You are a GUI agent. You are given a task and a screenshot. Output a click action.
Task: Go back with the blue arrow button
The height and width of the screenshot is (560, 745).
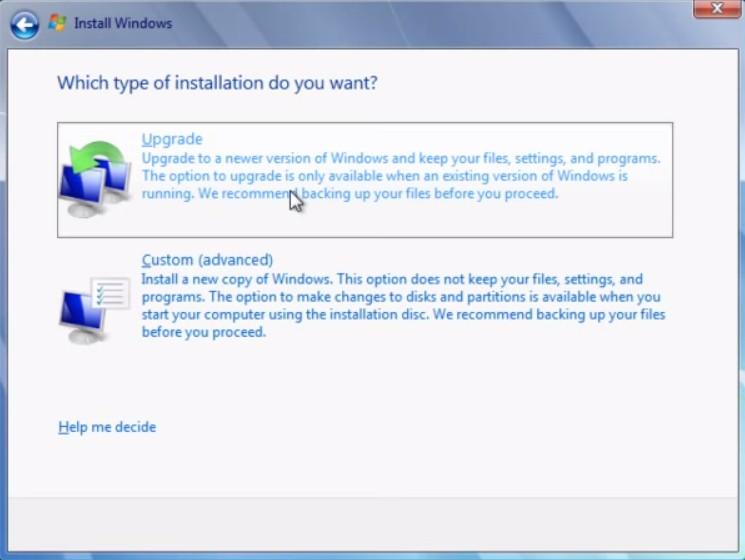[25, 25]
